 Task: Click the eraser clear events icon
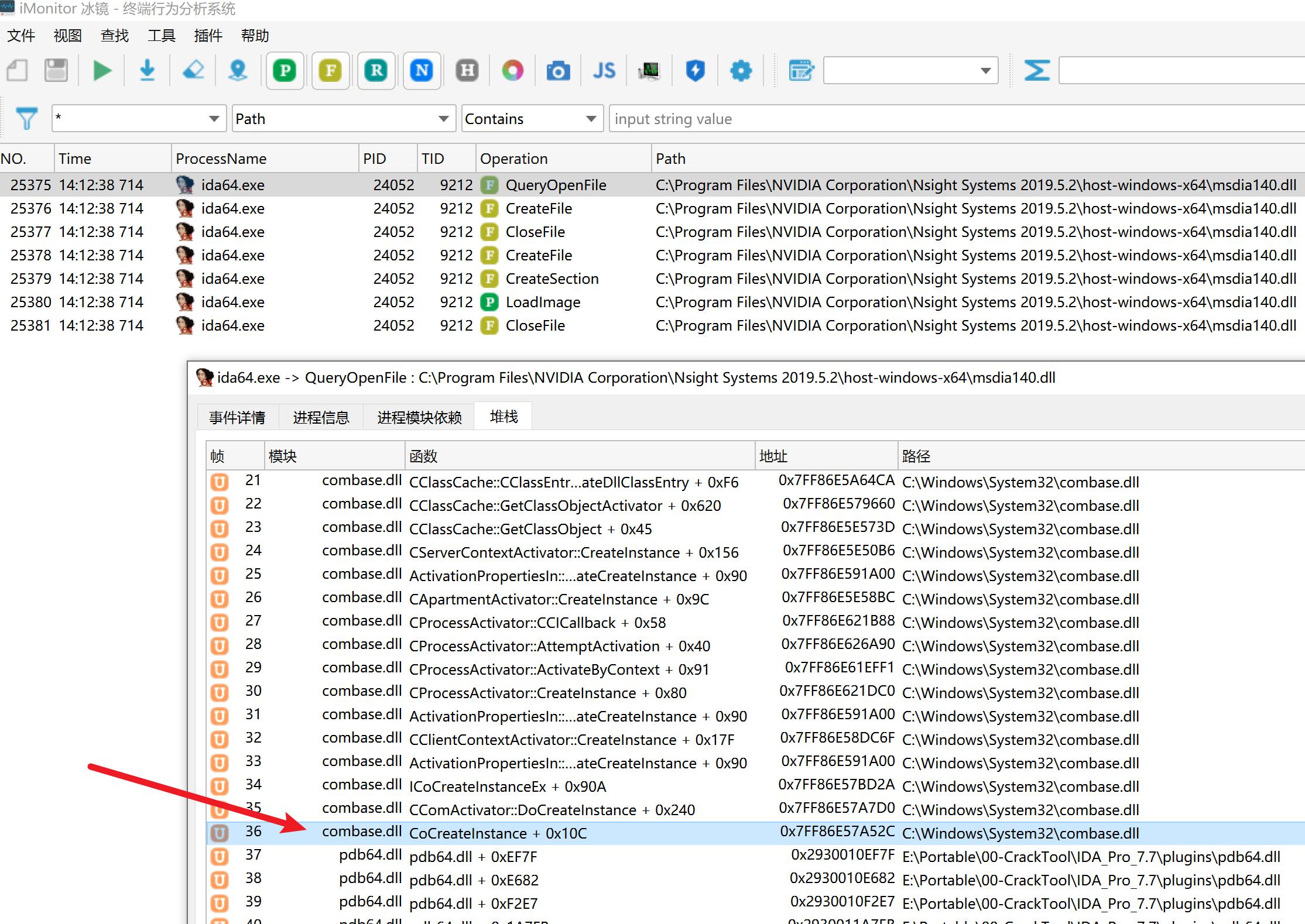pyautogui.click(x=193, y=71)
